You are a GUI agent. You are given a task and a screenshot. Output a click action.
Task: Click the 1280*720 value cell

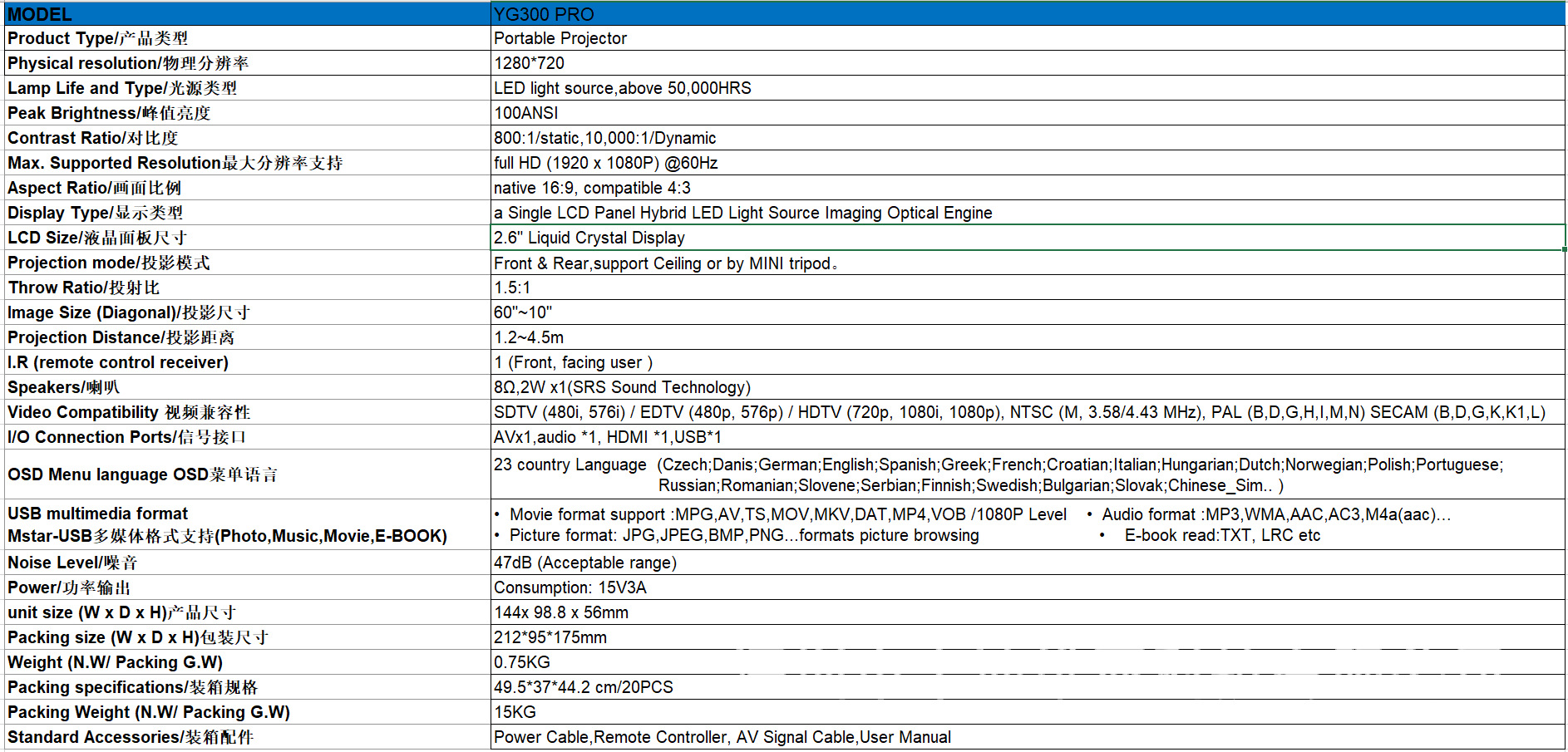point(1028,63)
